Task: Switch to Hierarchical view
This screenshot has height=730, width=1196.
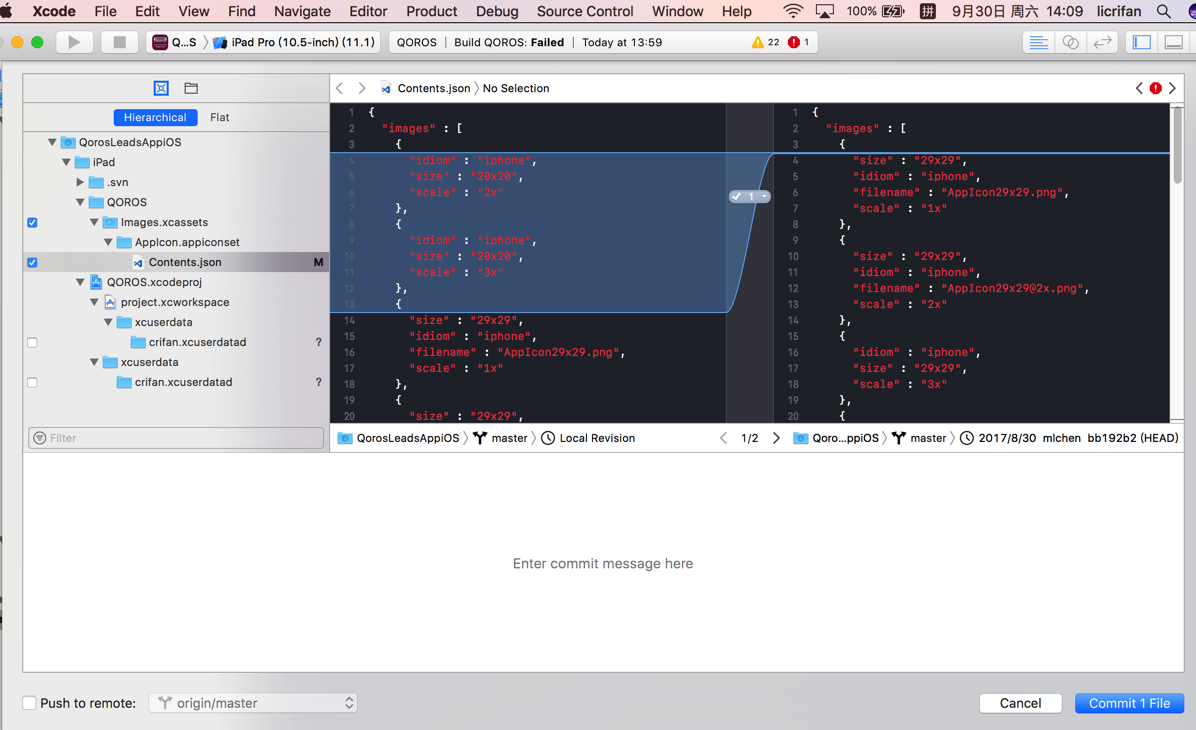Action: 155,117
